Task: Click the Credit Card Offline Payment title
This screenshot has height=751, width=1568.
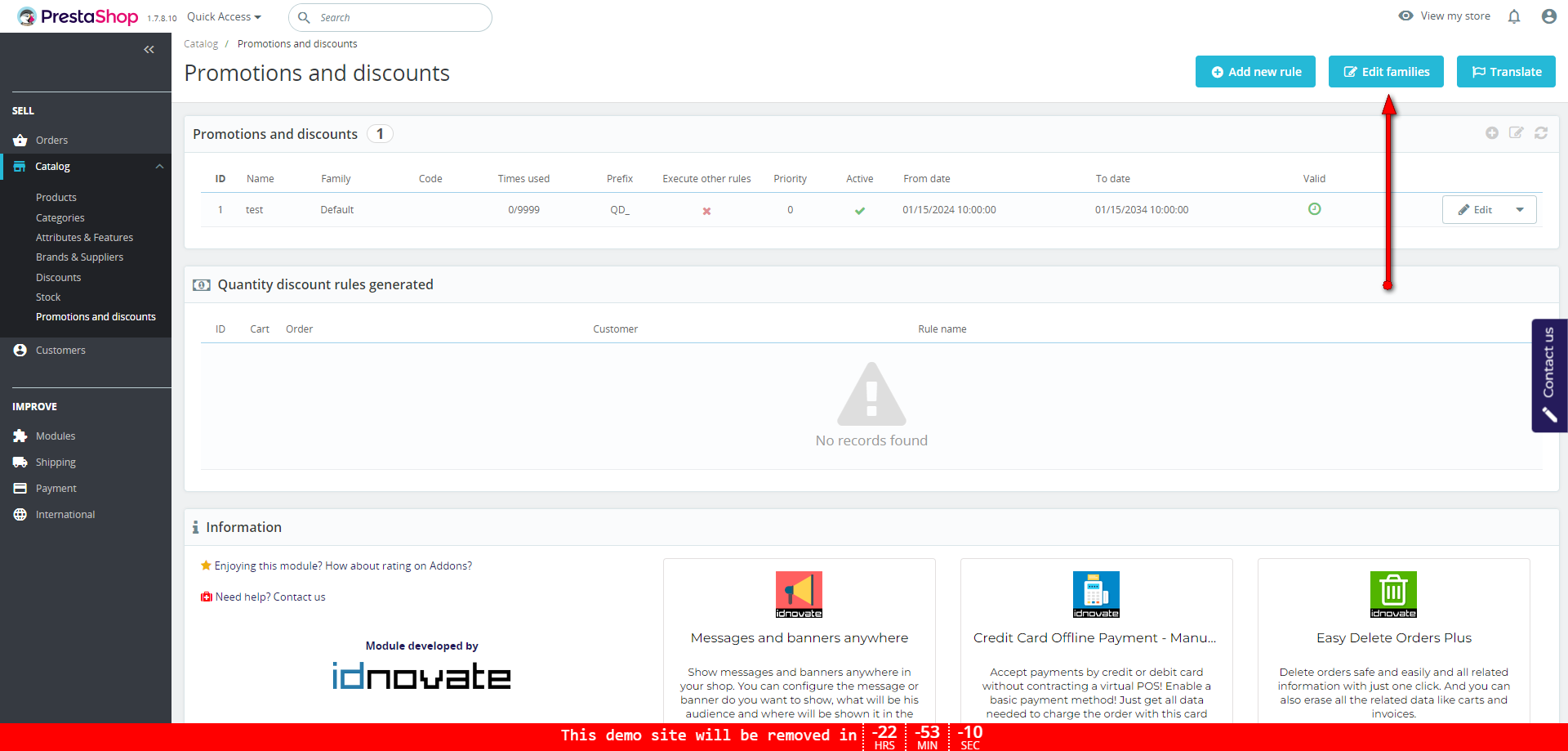Action: (1095, 638)
